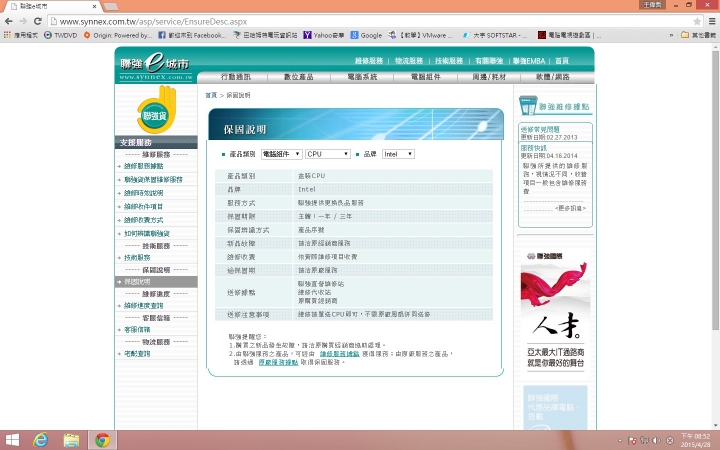Click 聯強EMBA header link
Viewport: 720px width, 450px height.
tap(529, 61)
